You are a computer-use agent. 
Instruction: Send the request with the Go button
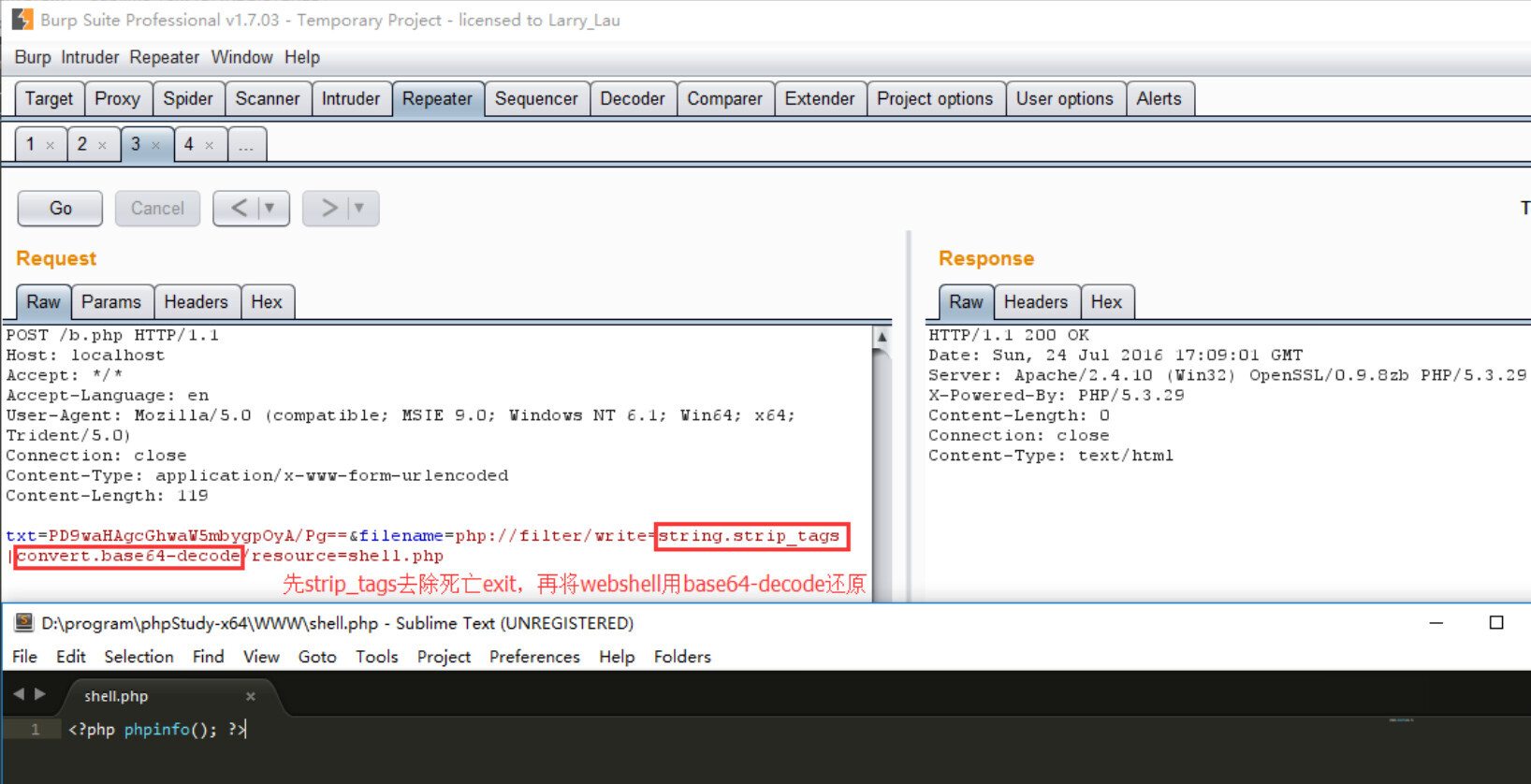point(60,209)
